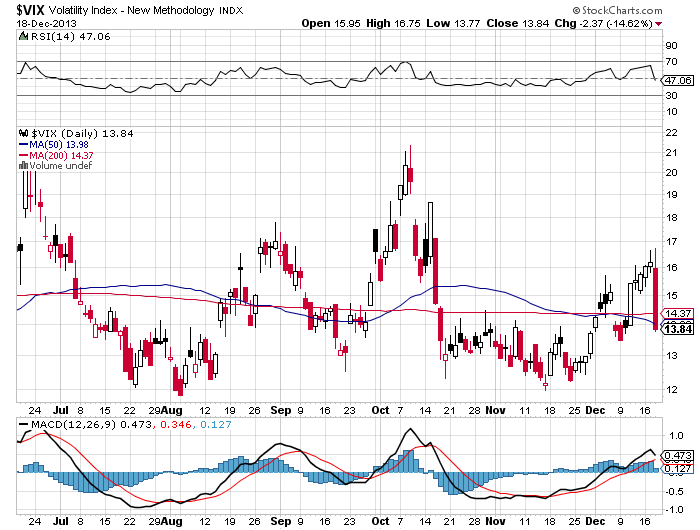This screenshot has width=700, height=530.
Task: Select the $VIX ticker symbol title
Action: 30,10
